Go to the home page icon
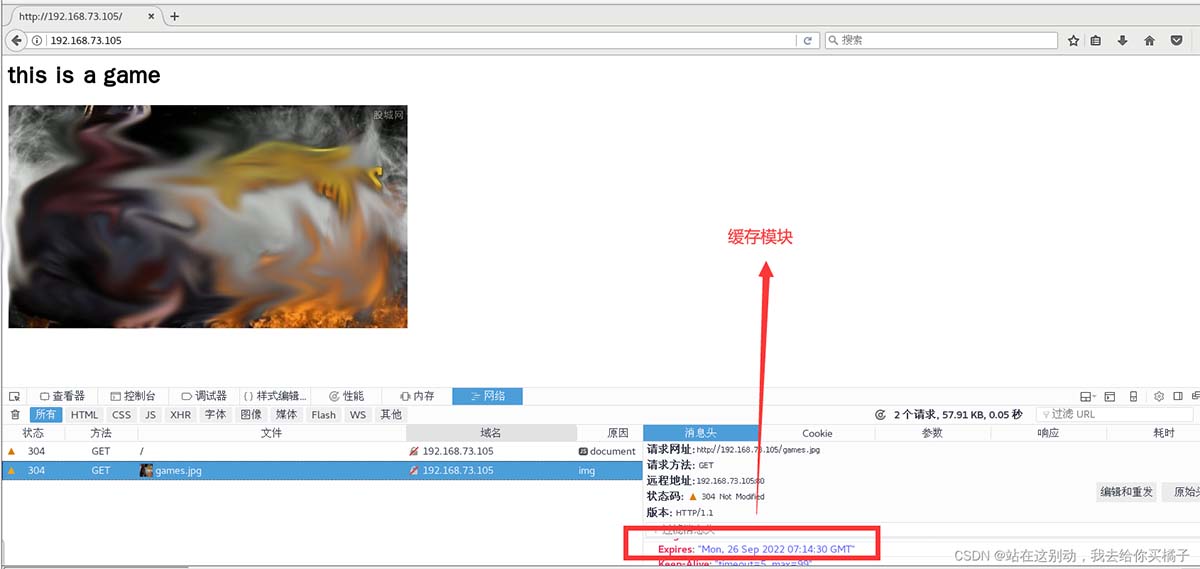Viewport: 1200px width, 569px height. 1149,41
